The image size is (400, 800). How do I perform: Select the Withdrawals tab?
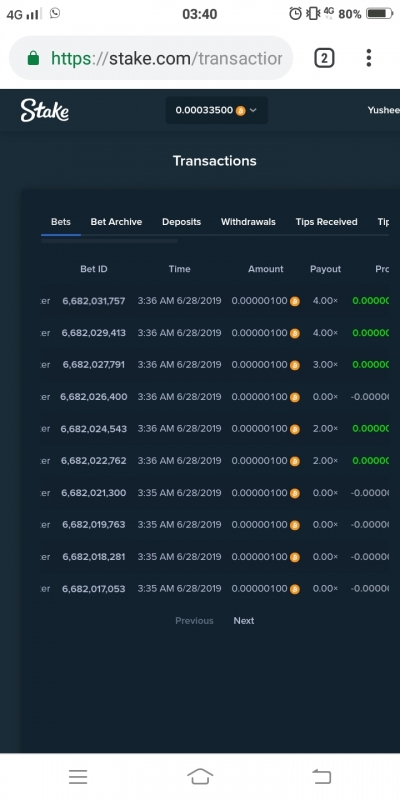pos(248,222)
